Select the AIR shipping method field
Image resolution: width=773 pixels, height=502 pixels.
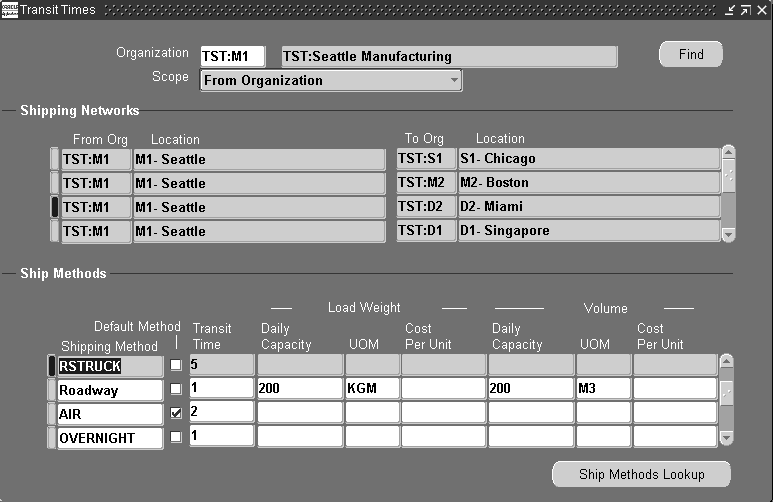click(x=110, y=414)
